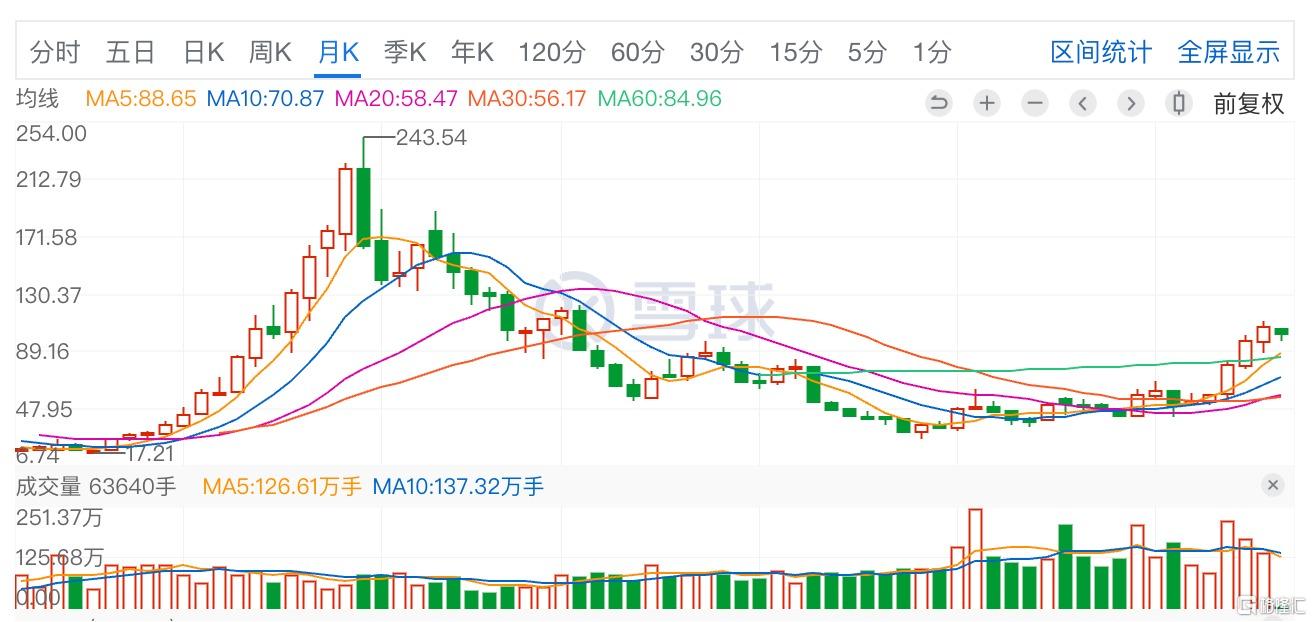Open the 15分 interval option
Screen dimensions: 1312x622
click(795, 53)
